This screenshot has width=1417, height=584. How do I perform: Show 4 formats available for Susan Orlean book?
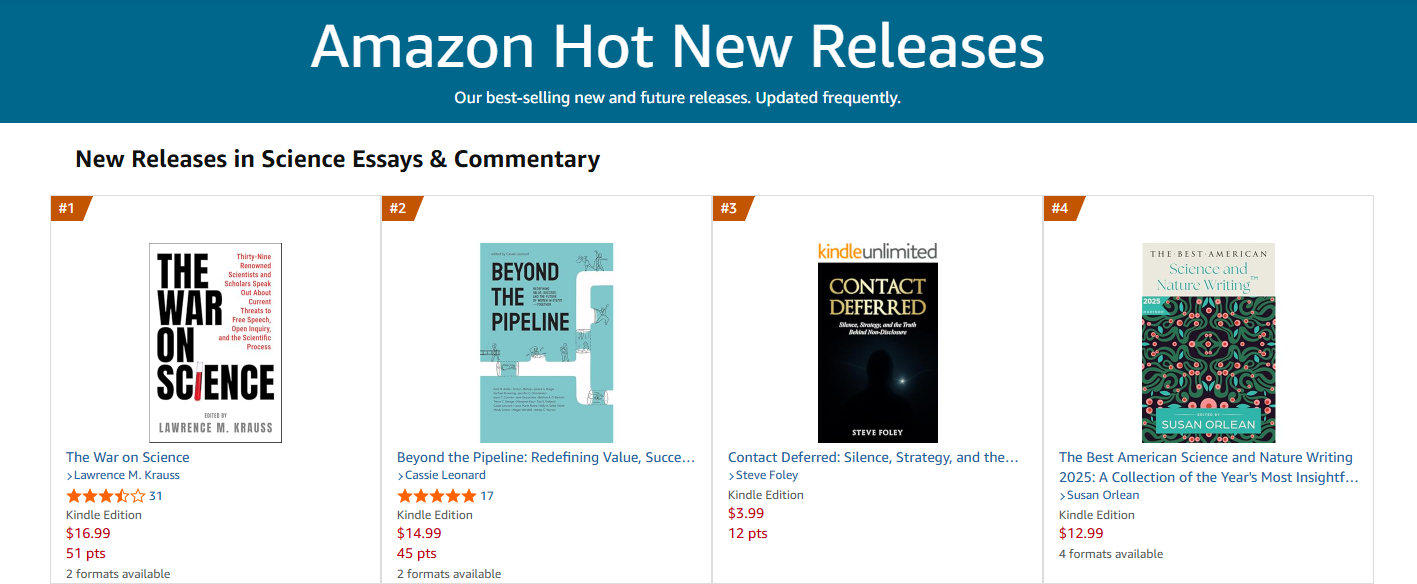1111,554
